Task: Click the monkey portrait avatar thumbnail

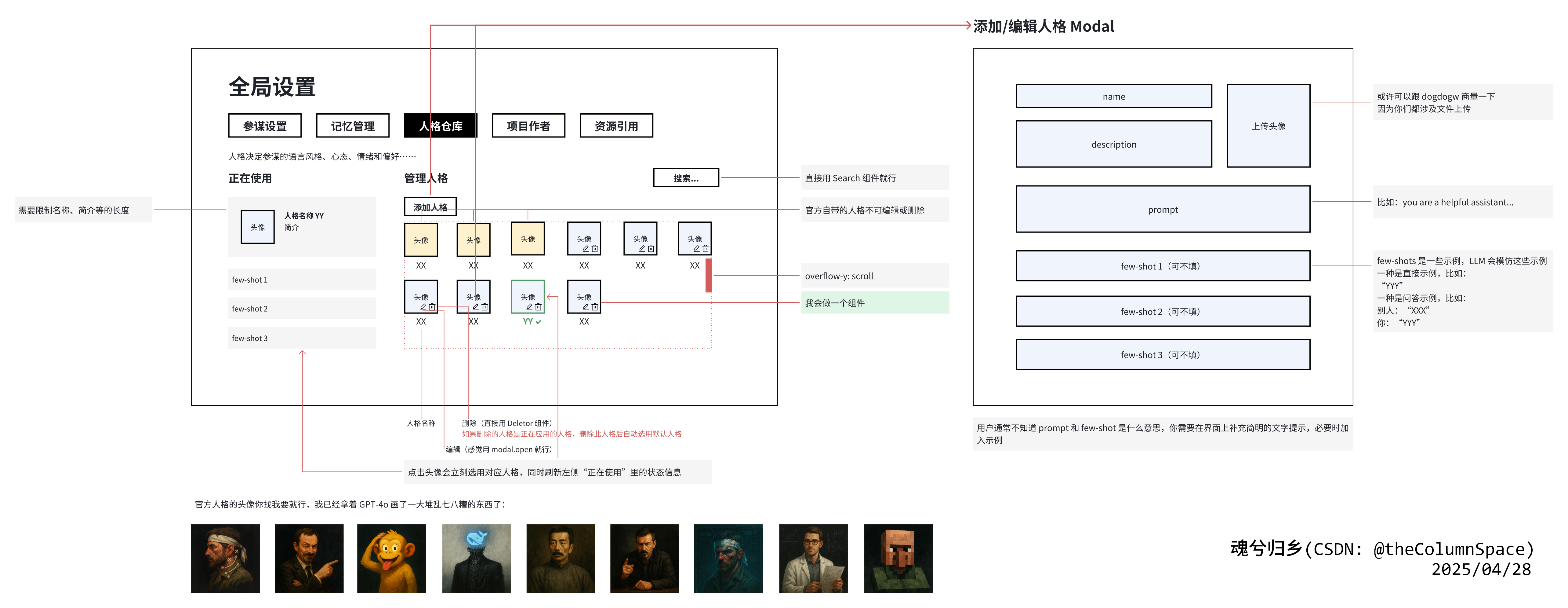Action: 392,559
